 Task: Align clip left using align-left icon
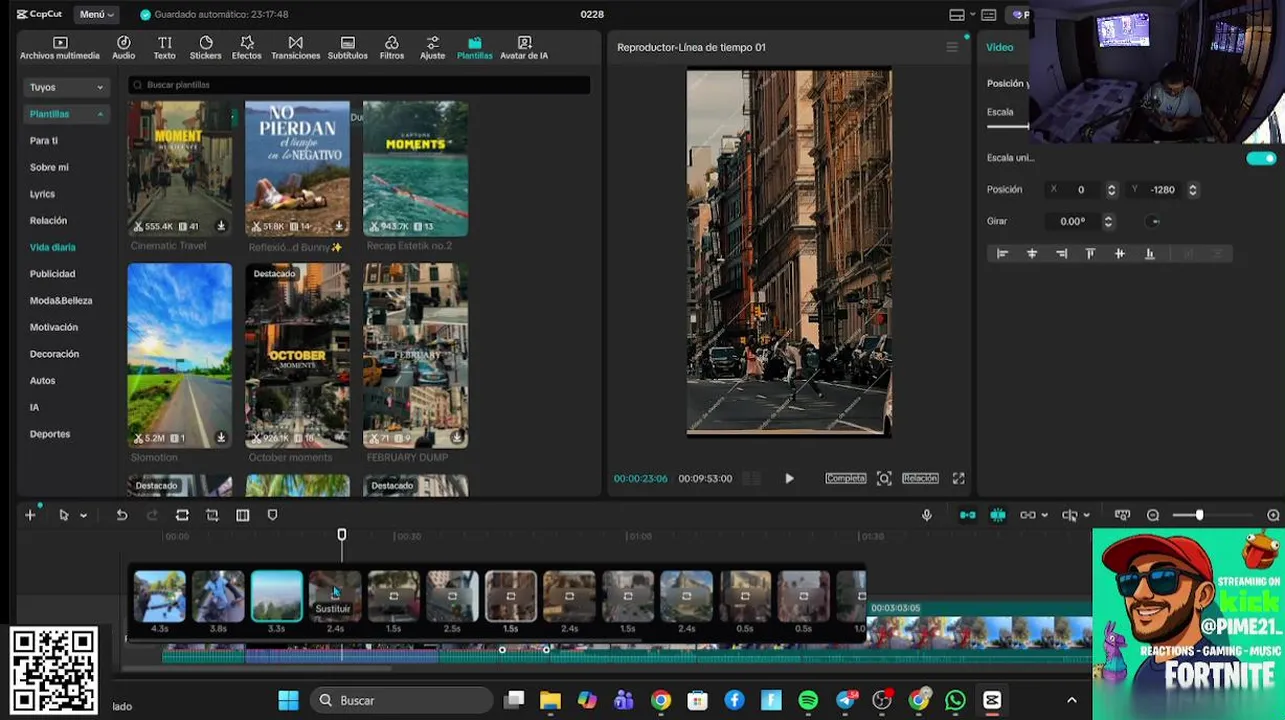coord(1002,254)
